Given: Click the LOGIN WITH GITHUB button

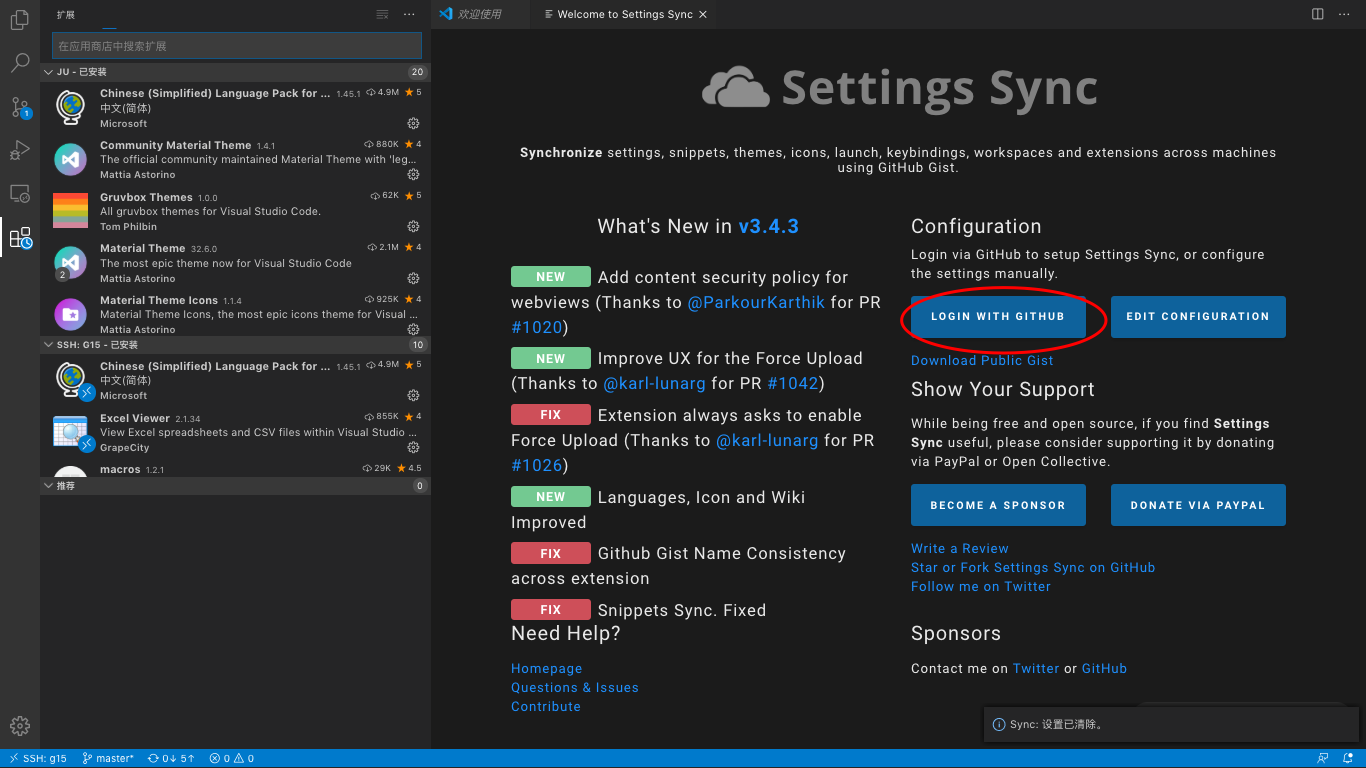Looking at the screenshot, I should tap(997, 317).
